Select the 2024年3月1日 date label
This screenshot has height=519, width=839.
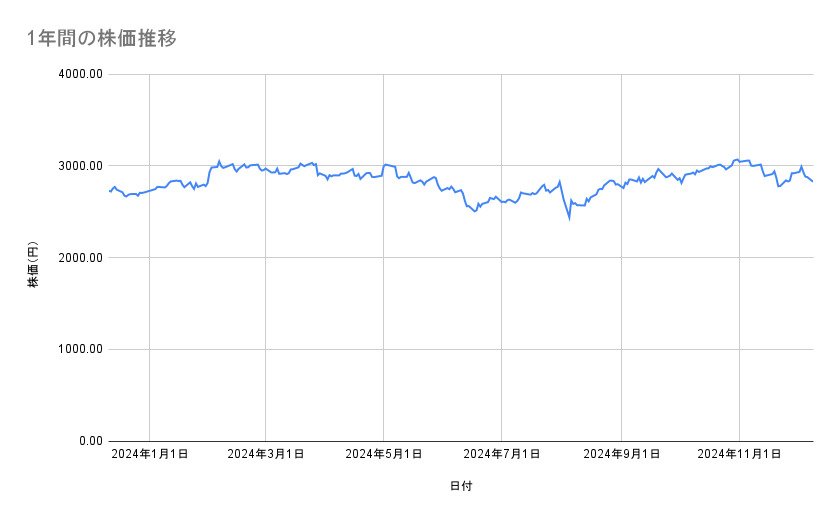[x=266, y=454]
